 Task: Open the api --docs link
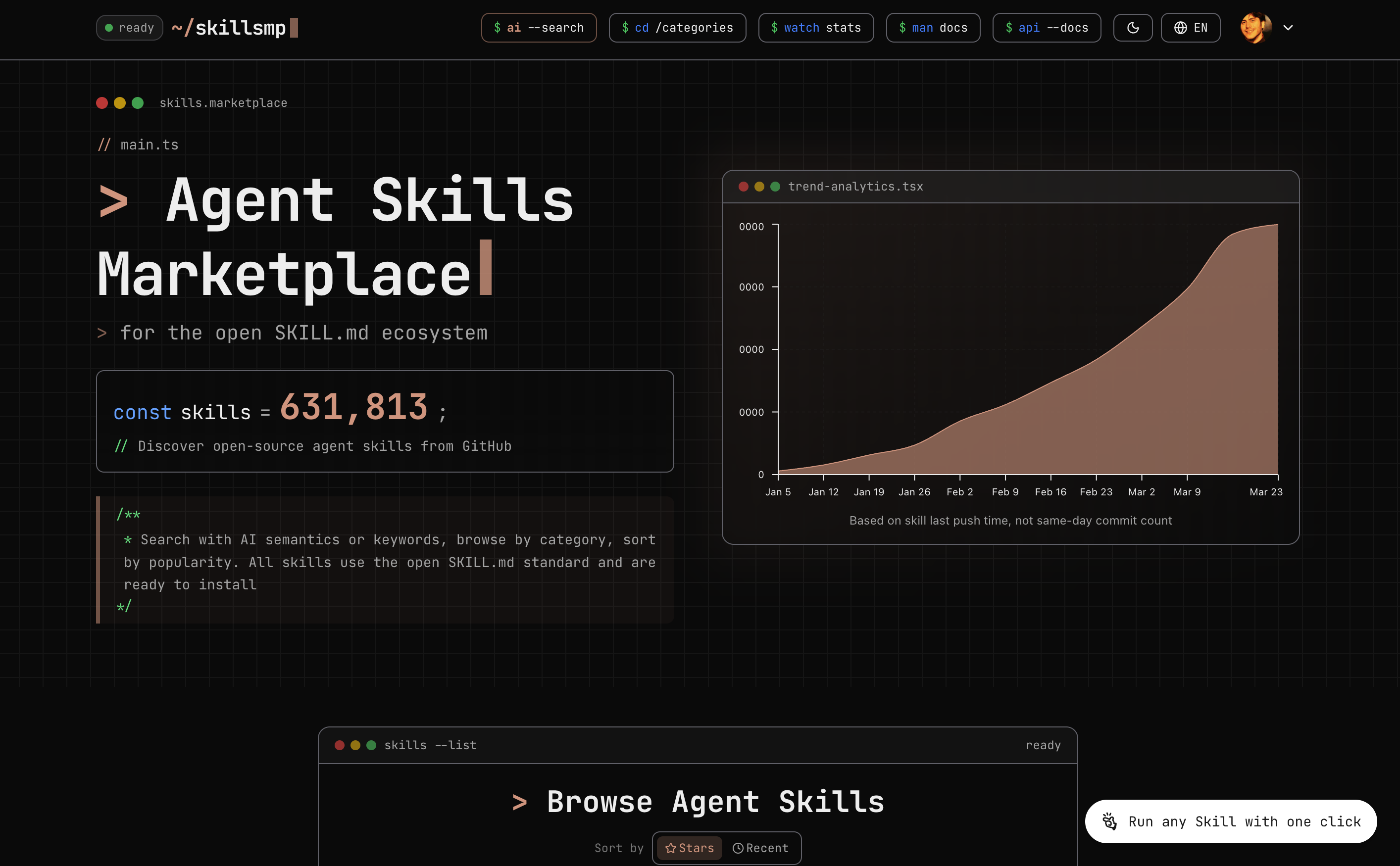1047,28
